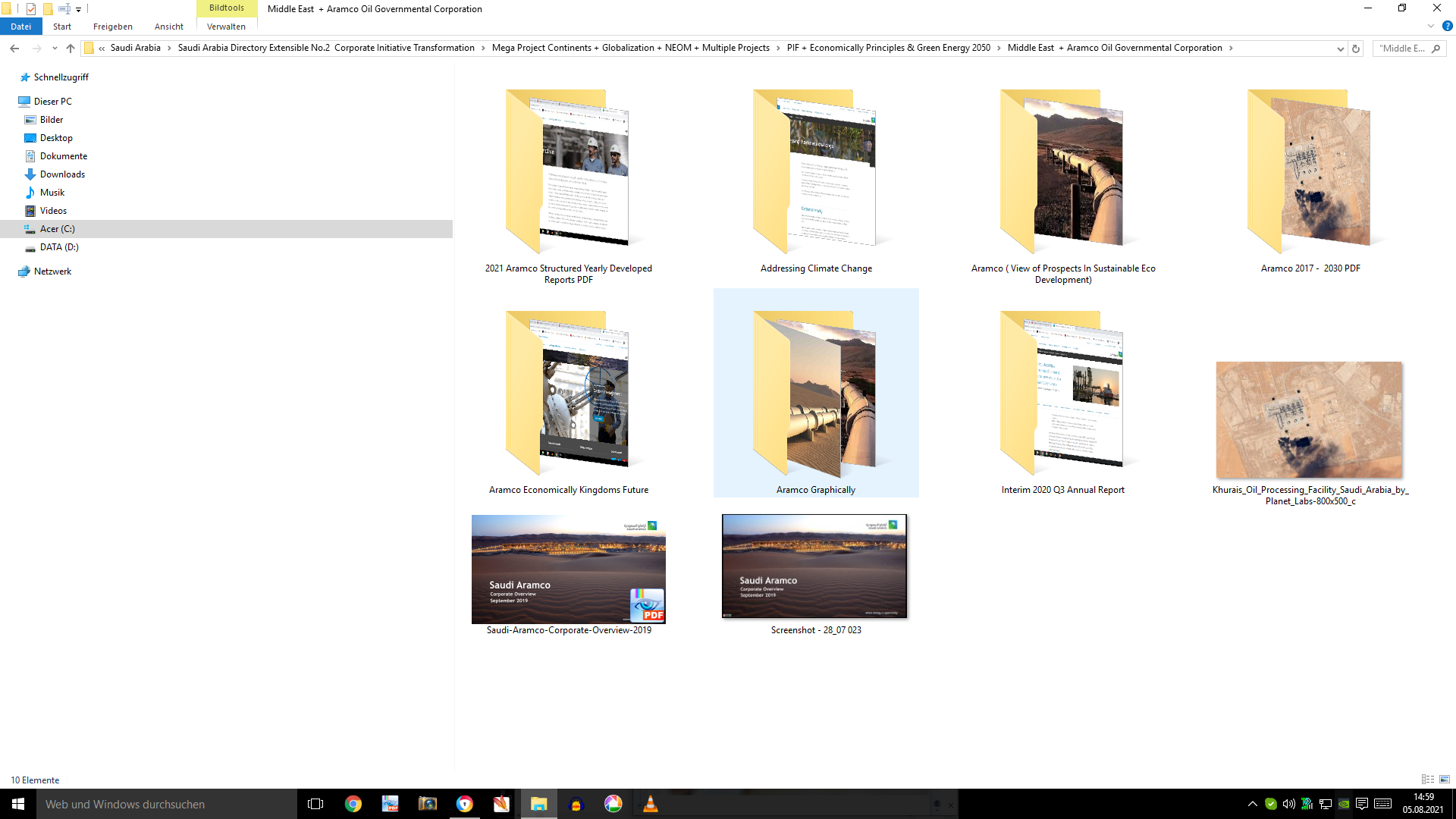Open Desktop in the navigation pane
The height and width of the screenshot is (819, 1456).
pyautogui.click(x=56, y=138)
